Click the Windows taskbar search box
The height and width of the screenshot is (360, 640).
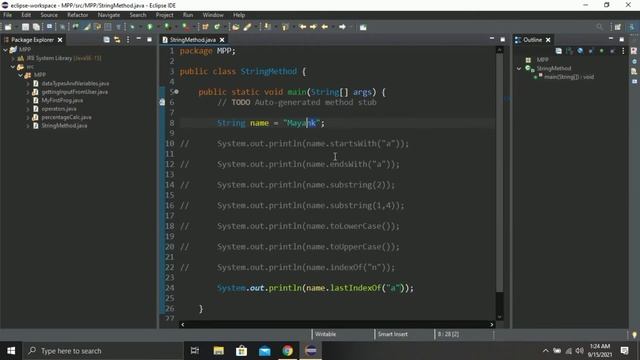tap(103, 351)
